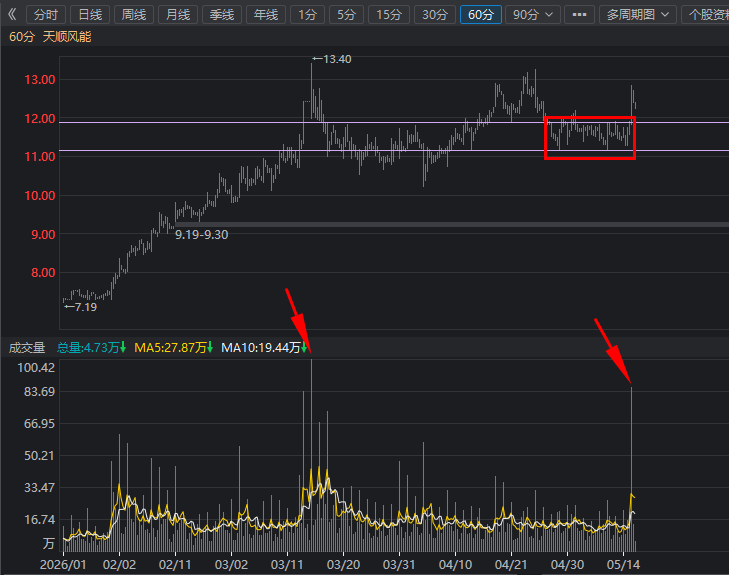Open the 90分 period dropdown
This screenshot has height=575, width=729.
(x=532, y=15)
